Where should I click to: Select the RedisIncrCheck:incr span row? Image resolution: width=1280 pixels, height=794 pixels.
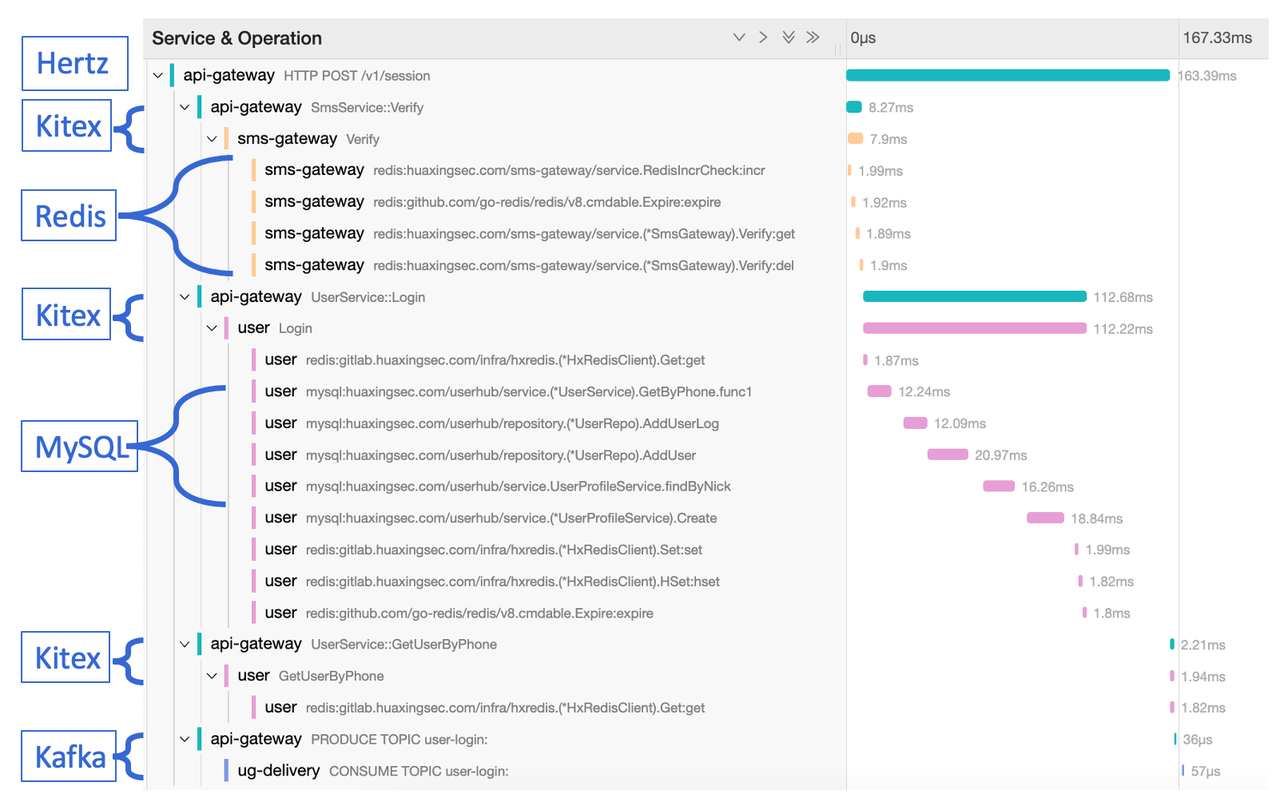(568, 170)
